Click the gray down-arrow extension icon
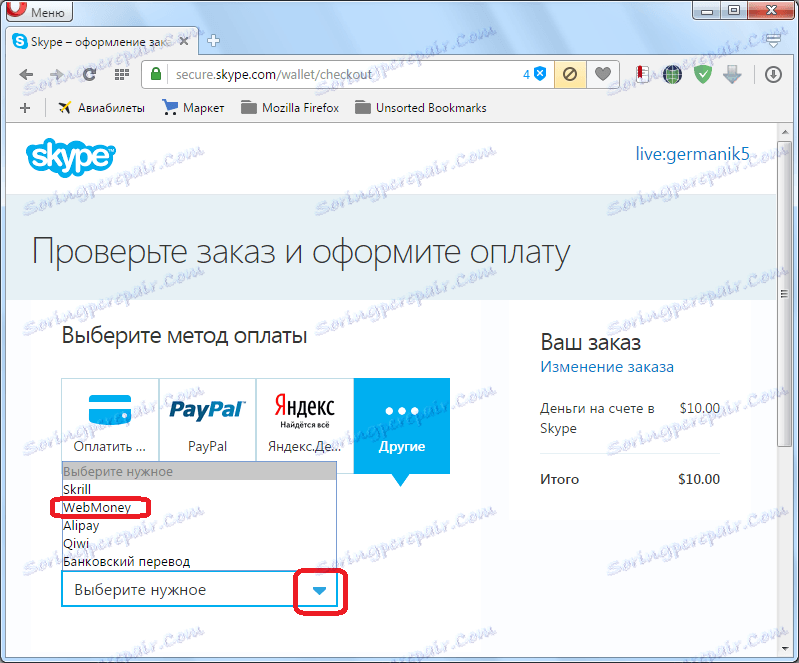 [732, 75]
